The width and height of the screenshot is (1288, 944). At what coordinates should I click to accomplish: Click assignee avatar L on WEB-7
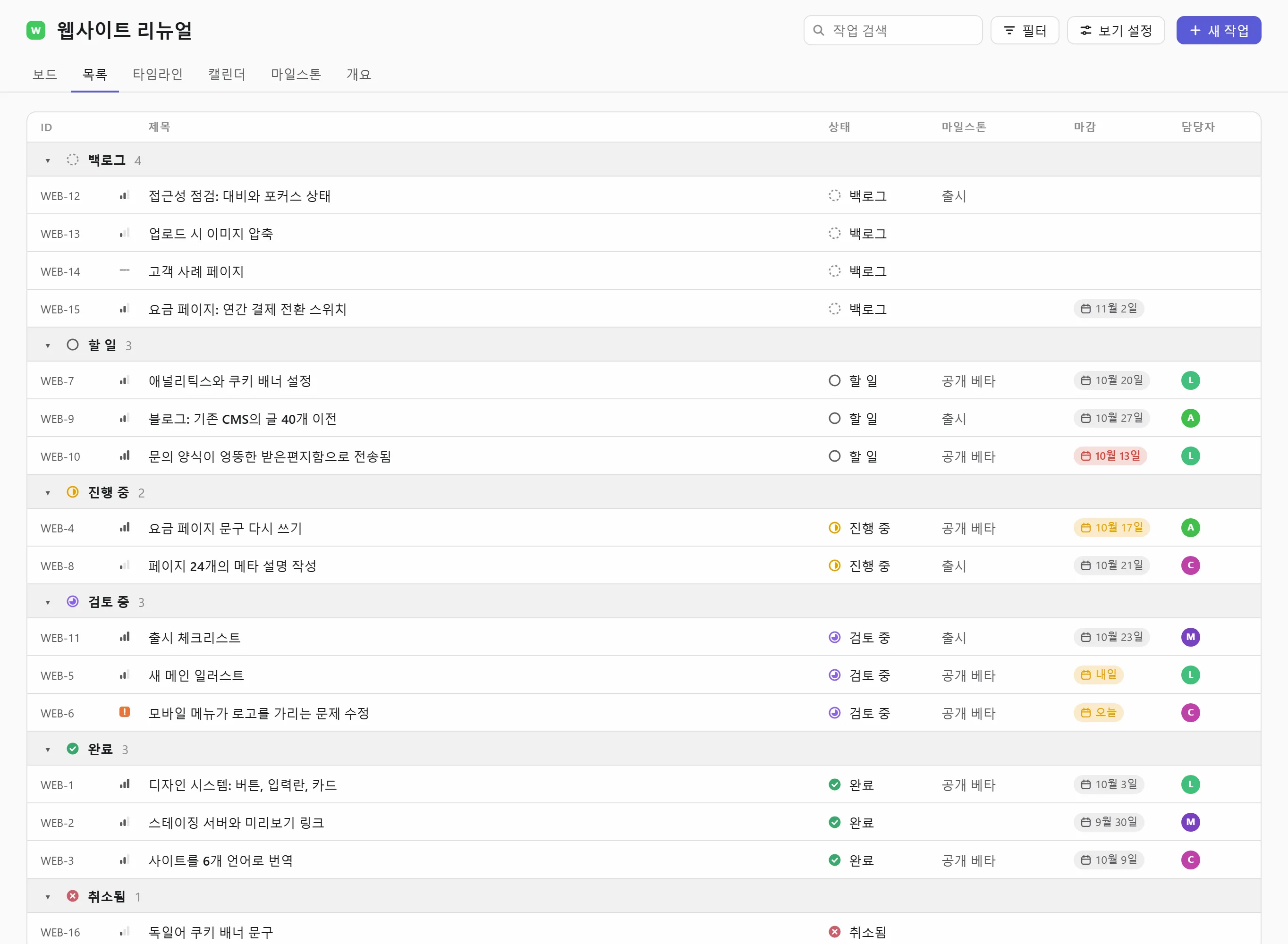point(1190,380)
